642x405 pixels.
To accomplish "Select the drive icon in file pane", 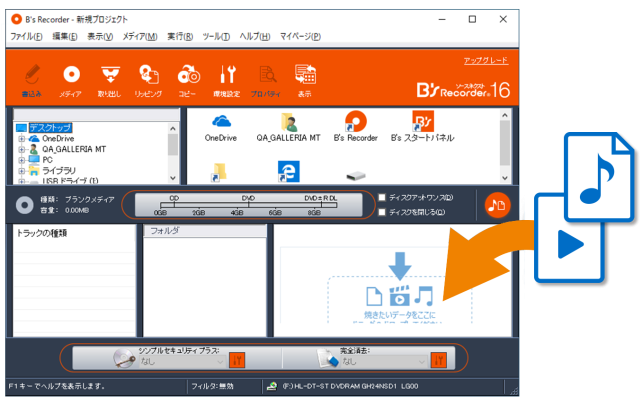I will click(355, 176).
